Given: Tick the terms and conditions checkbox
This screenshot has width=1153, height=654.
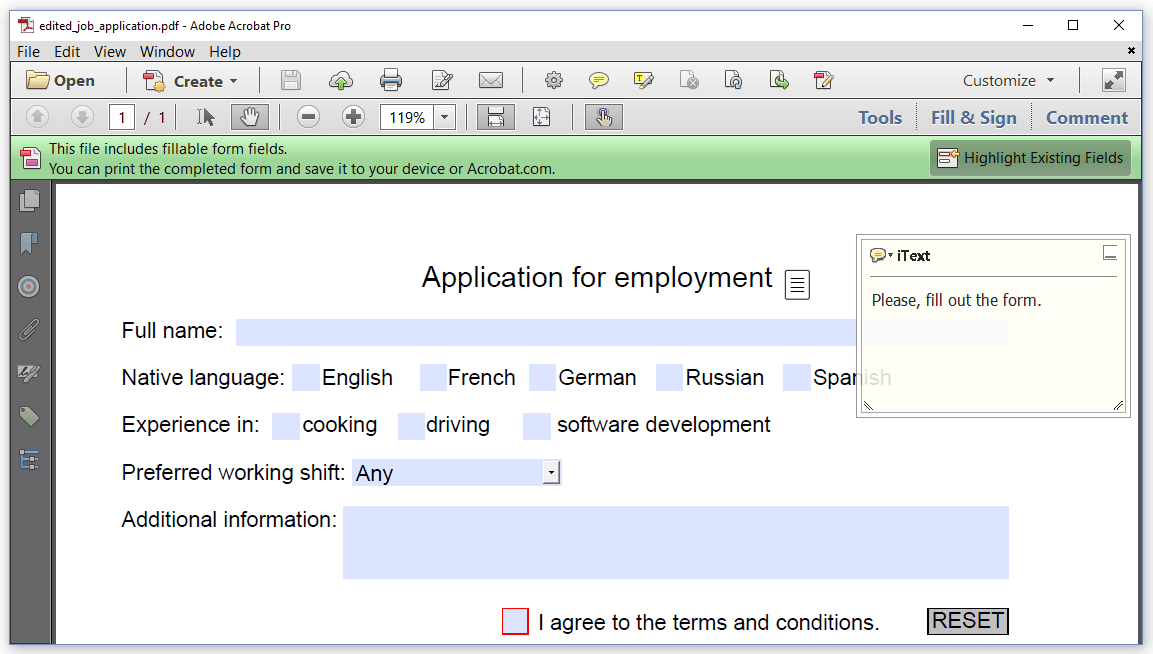Looking at the screenshot, I should (515, 622).
